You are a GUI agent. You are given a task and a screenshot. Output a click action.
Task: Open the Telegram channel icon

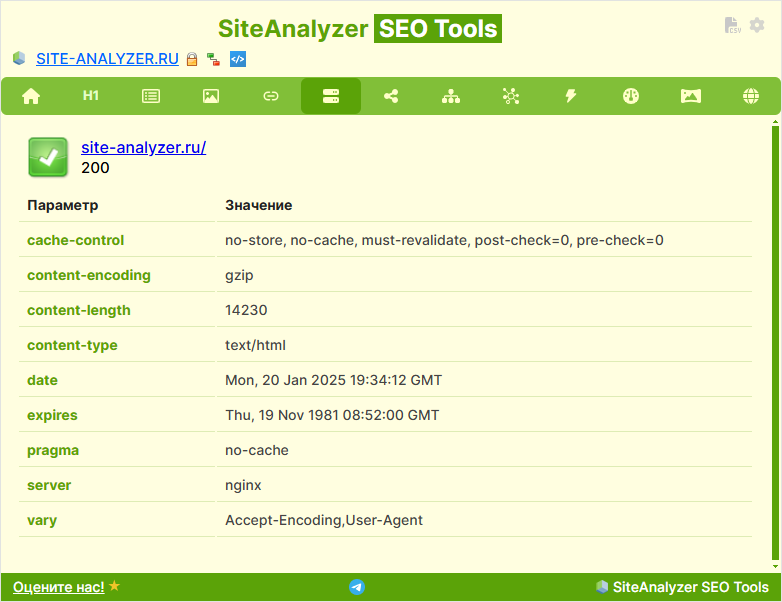[x=357, y=587]
